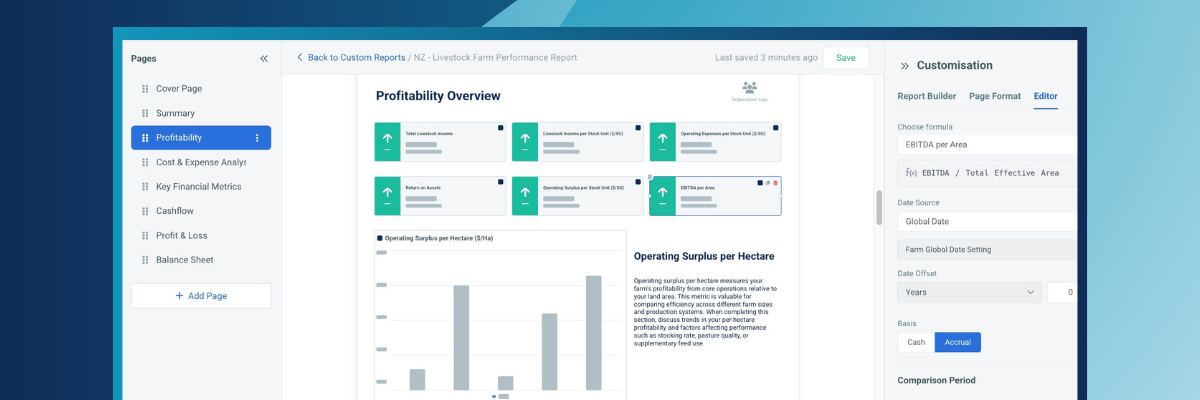Click the green arrow icon on Total Livestock Income
This screenshot has width=1200, height=400.
pyautogui.click(x=387, y=142)
